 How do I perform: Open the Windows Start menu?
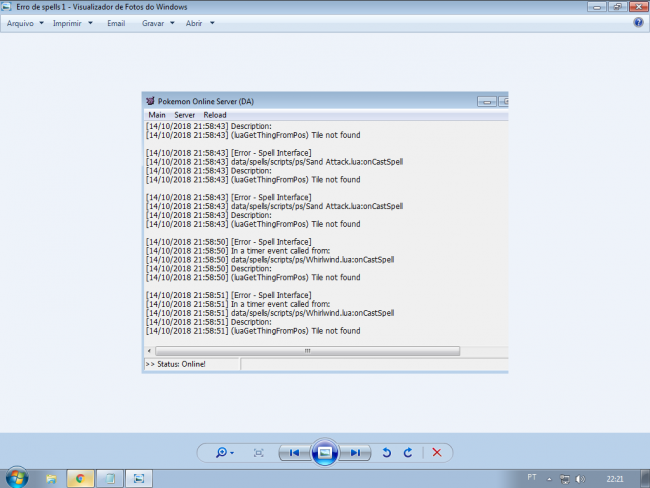pos(17,478)
